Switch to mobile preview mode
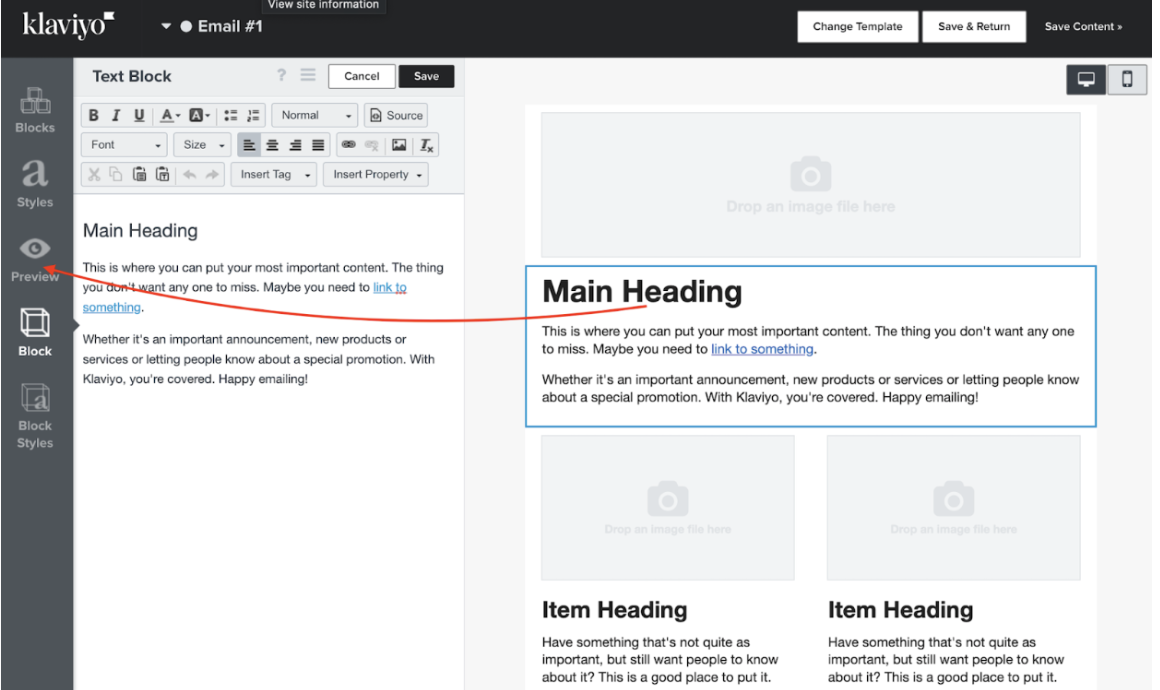The width and height of the screenshot is (1160, 690). point(1127,79)
